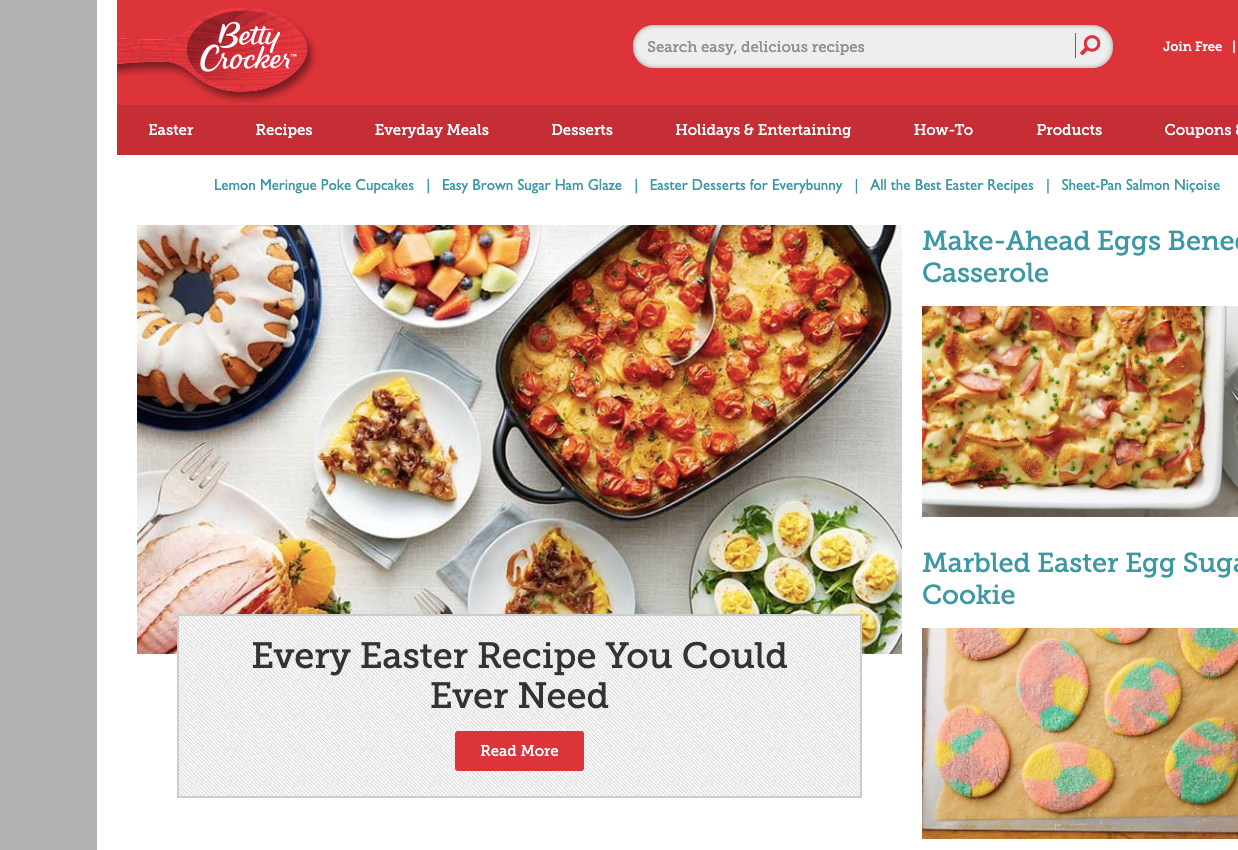Open the Everyday Meals menu

click(432, 130)
